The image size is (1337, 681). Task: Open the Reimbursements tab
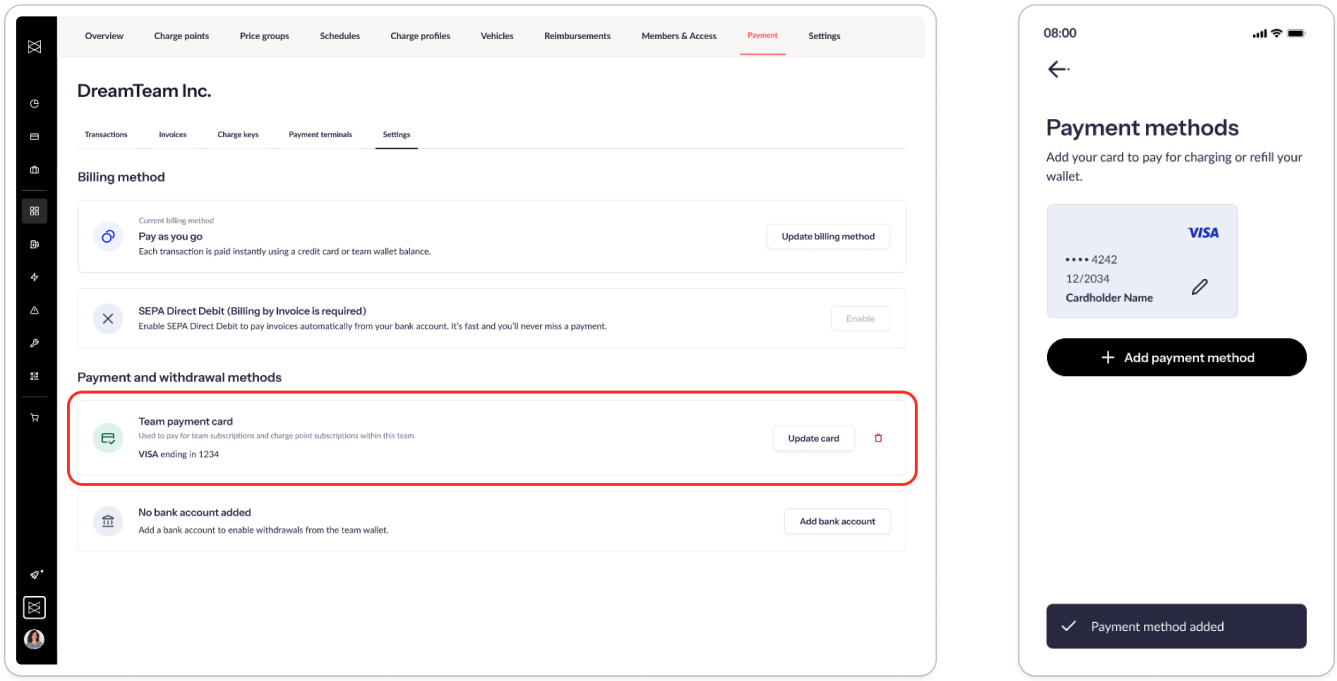click(577, 36)
